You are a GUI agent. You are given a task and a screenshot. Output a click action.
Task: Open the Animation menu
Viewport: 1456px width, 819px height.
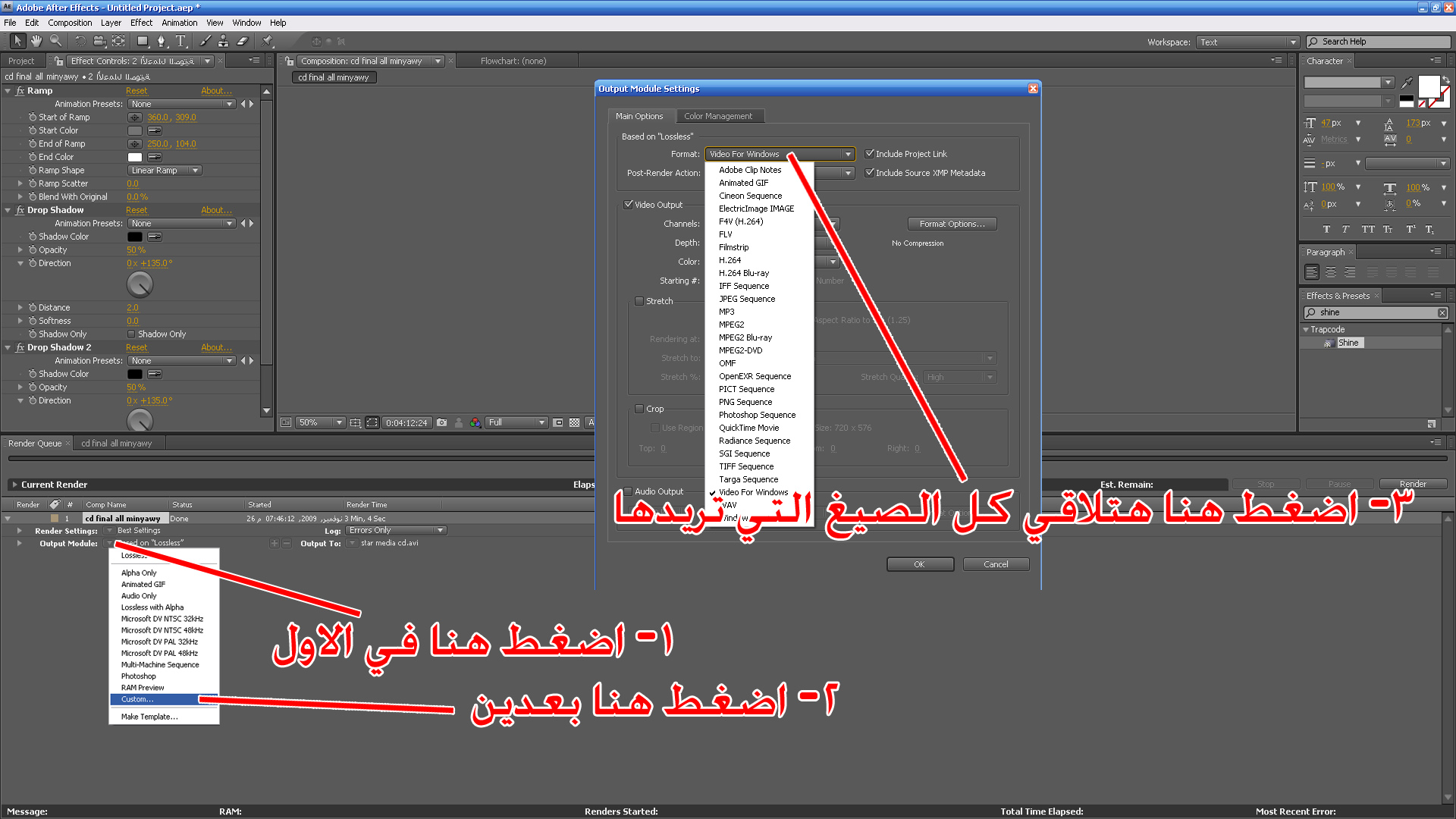[179, 22]
